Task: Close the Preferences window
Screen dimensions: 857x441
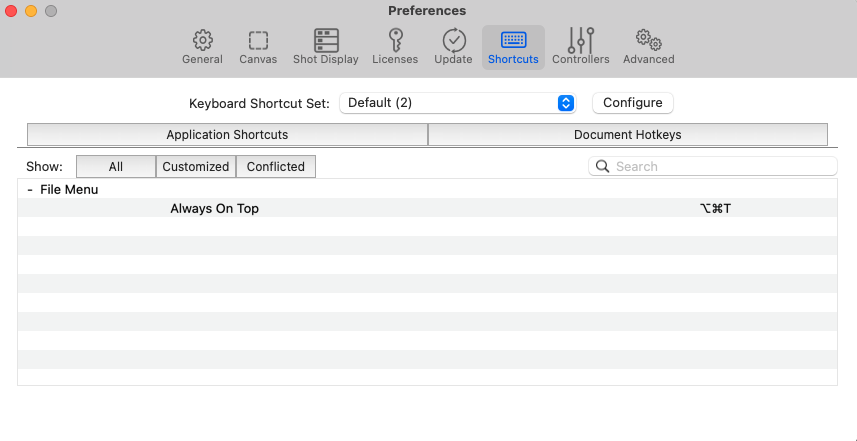Action: pyautogui.click(x=11, y=10)
